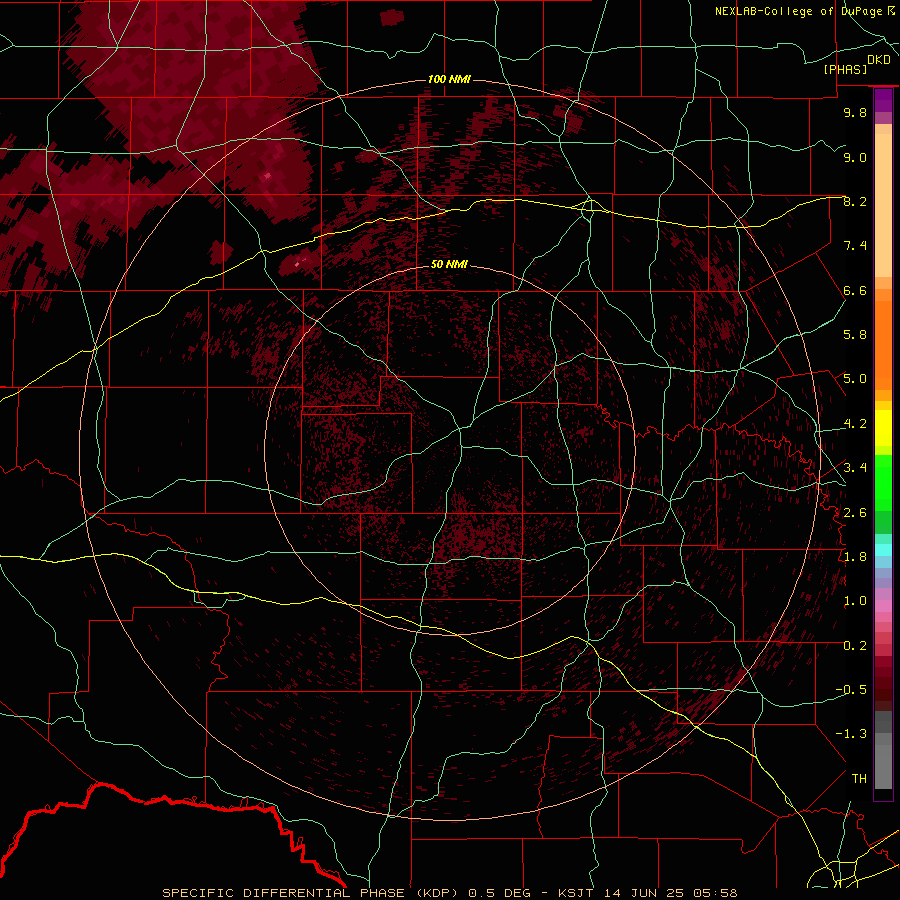Click the 0.5 DEG elevation text
This screenshot has height=900, width=900.
click(501, 893)
